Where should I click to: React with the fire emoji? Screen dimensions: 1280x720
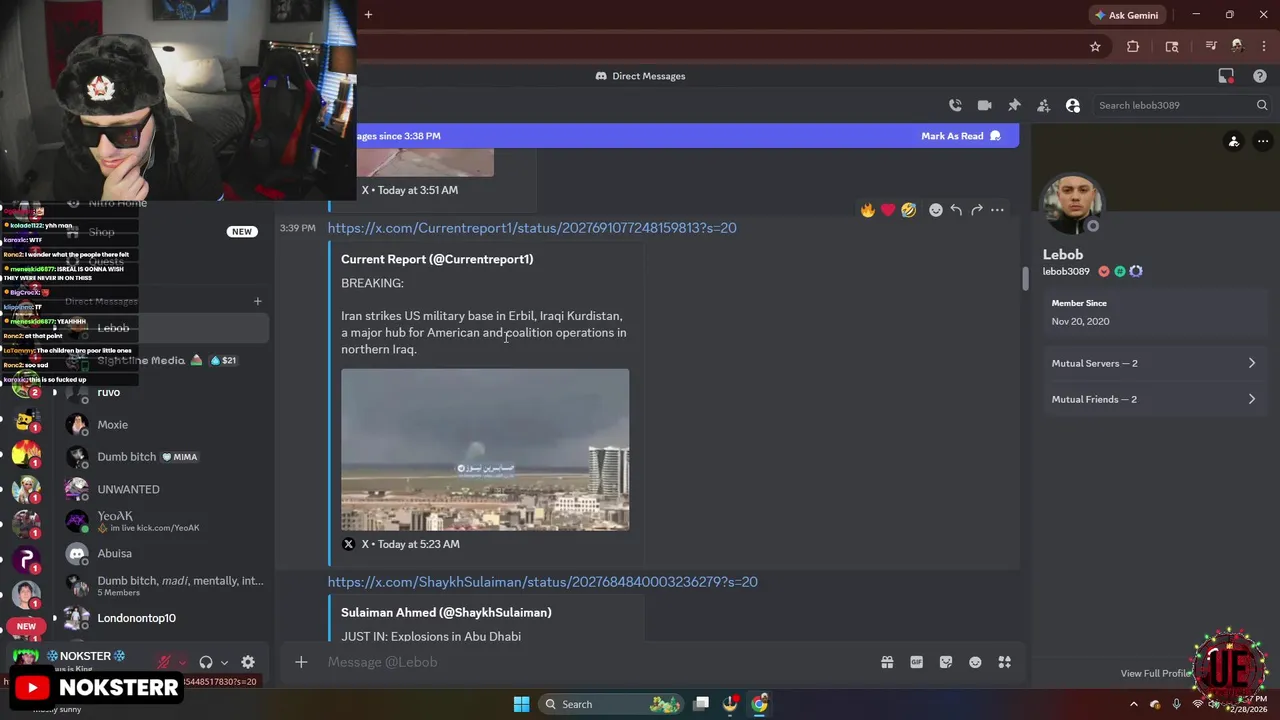867,210
